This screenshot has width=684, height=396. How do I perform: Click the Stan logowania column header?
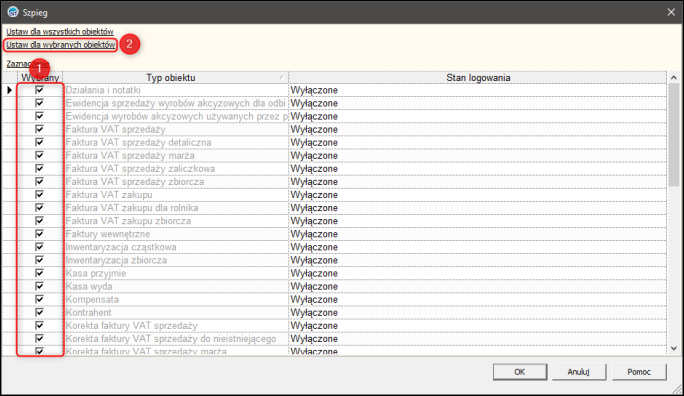point(477,78)
